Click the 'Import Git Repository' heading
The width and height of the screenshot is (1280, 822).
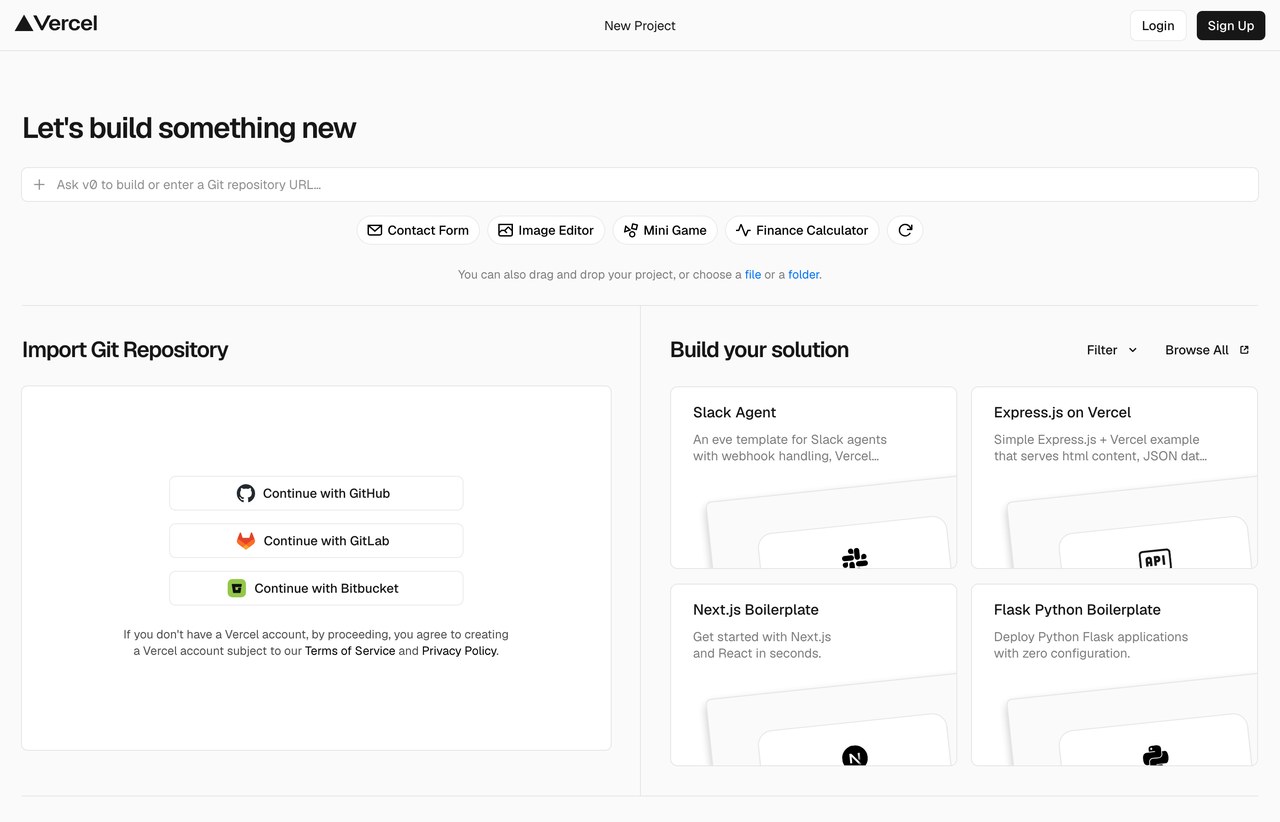[125, 350]
